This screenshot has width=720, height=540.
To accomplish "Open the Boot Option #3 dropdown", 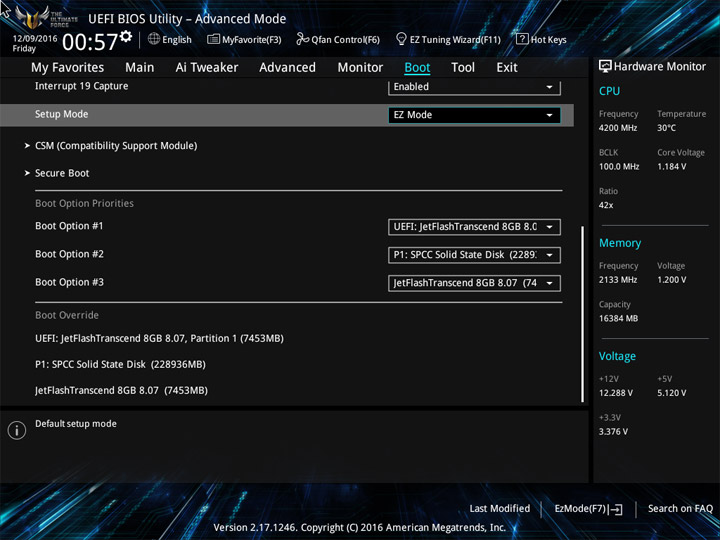I will [x=474, y=283].
